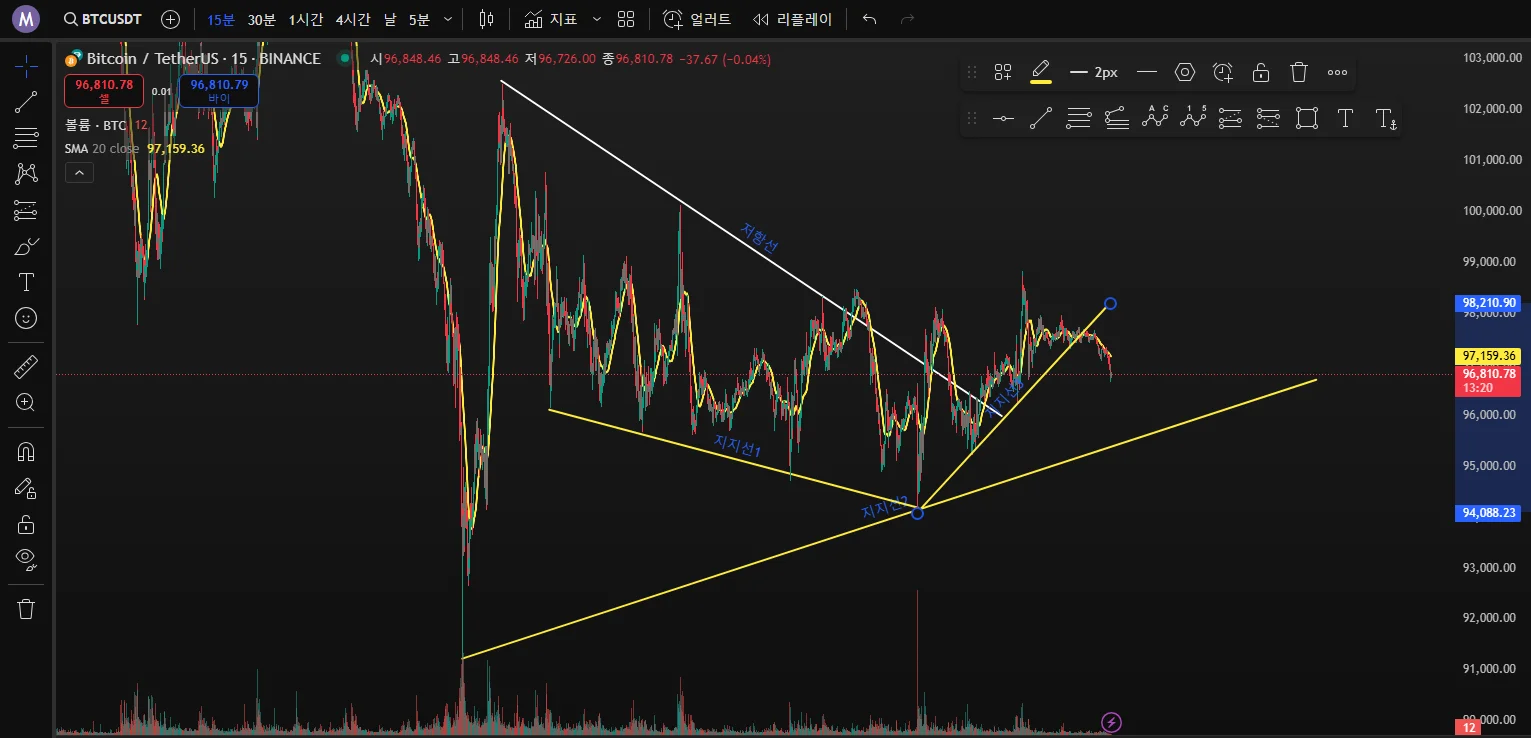Open the chart patterns tool group
1531x738 pixels.
point(26,173)
